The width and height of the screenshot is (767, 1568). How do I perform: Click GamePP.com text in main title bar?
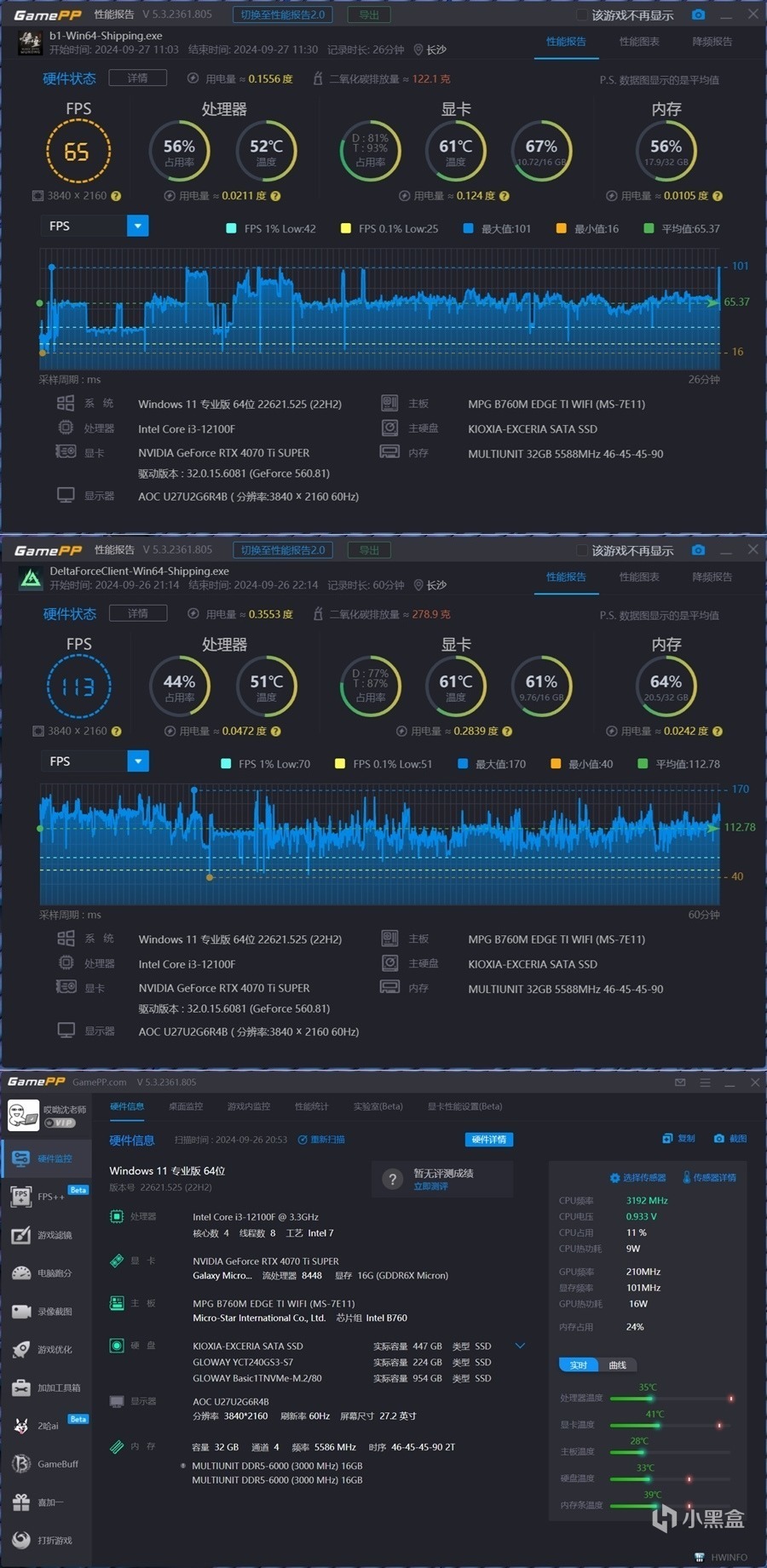[100, 1083]
